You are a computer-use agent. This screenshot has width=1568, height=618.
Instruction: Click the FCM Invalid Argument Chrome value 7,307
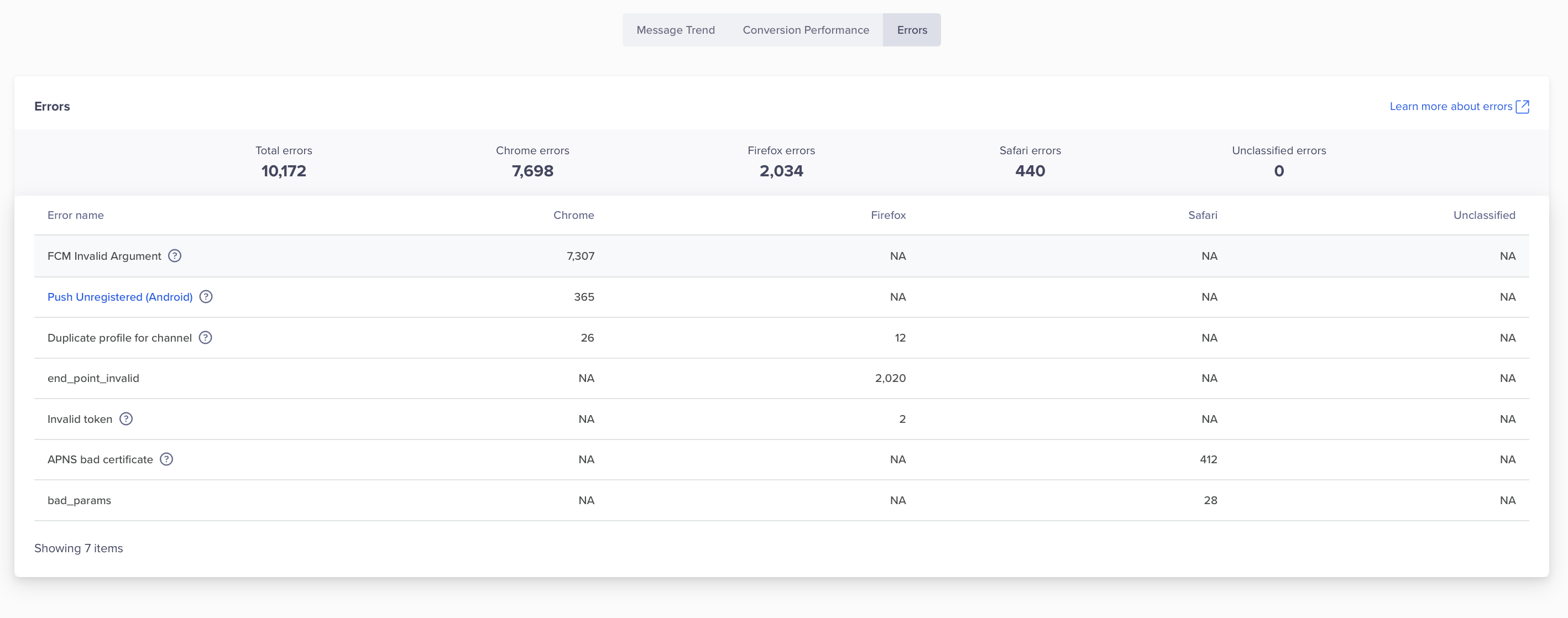(580, 256)
